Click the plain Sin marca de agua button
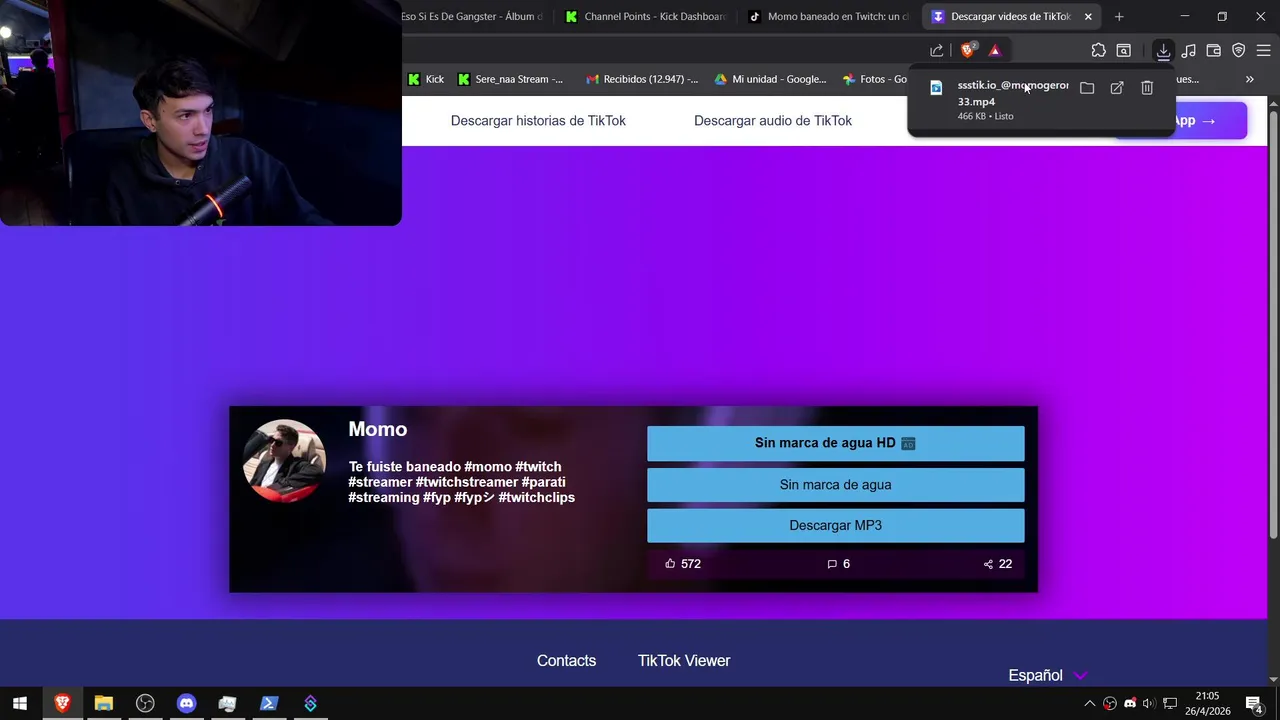This screenshot has height=720, width=1280. coord(835,485)
